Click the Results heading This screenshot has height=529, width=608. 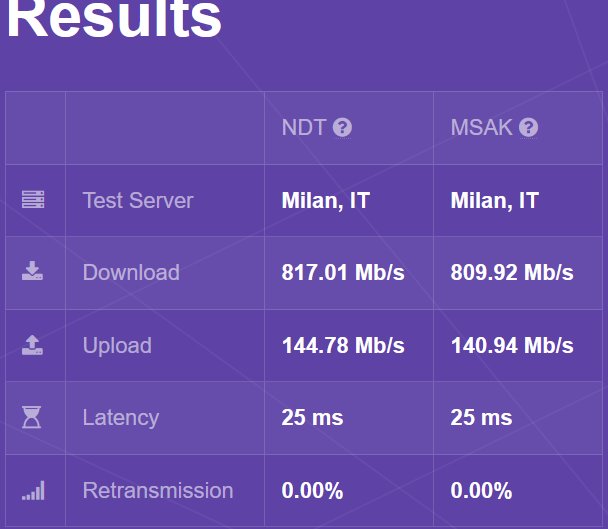[113, 20]
